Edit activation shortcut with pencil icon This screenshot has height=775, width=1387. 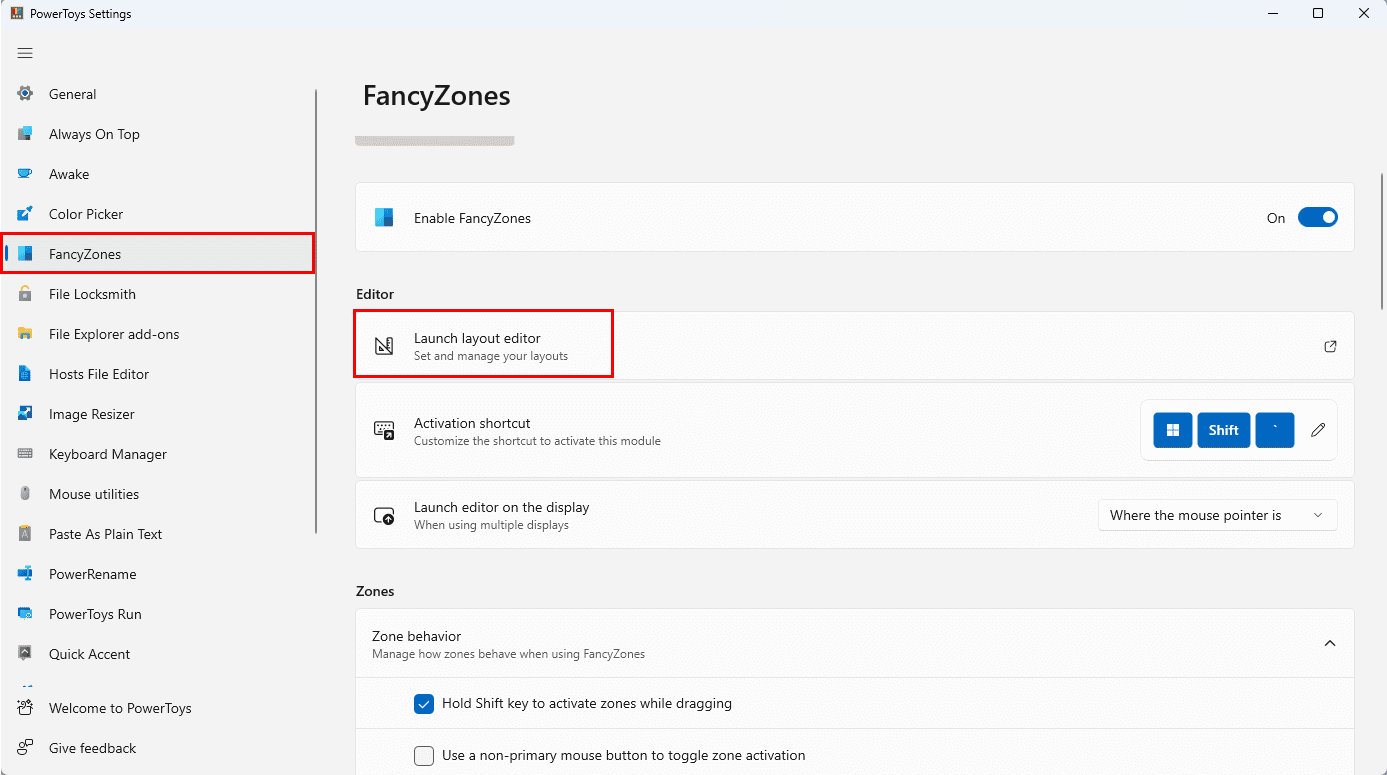coord(1318,430)
